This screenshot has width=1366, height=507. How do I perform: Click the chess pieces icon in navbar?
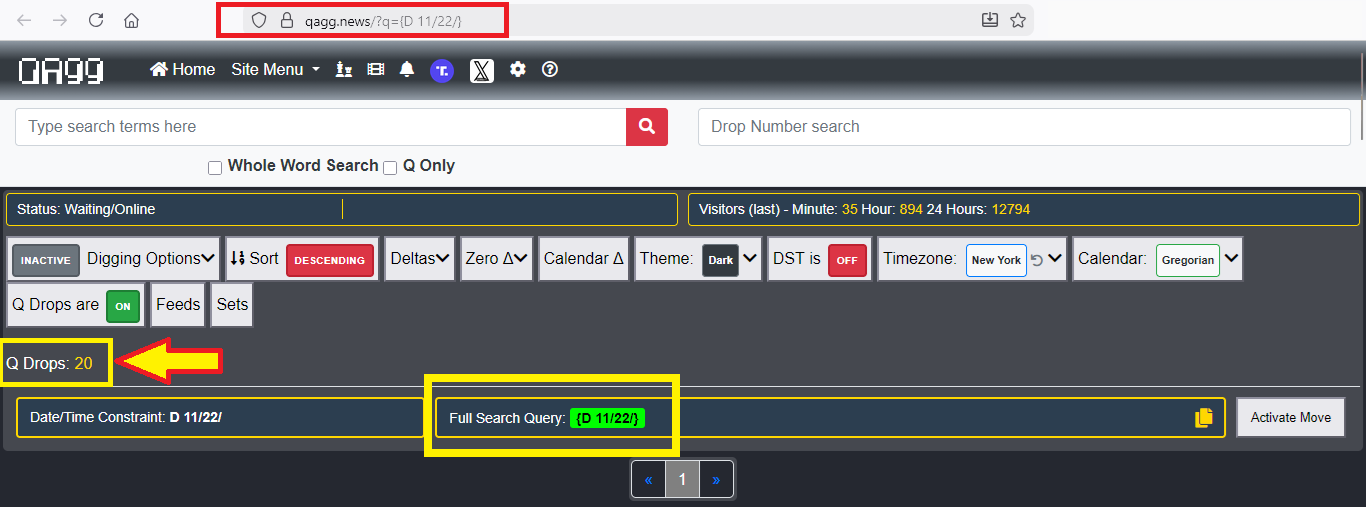point(344,70)
